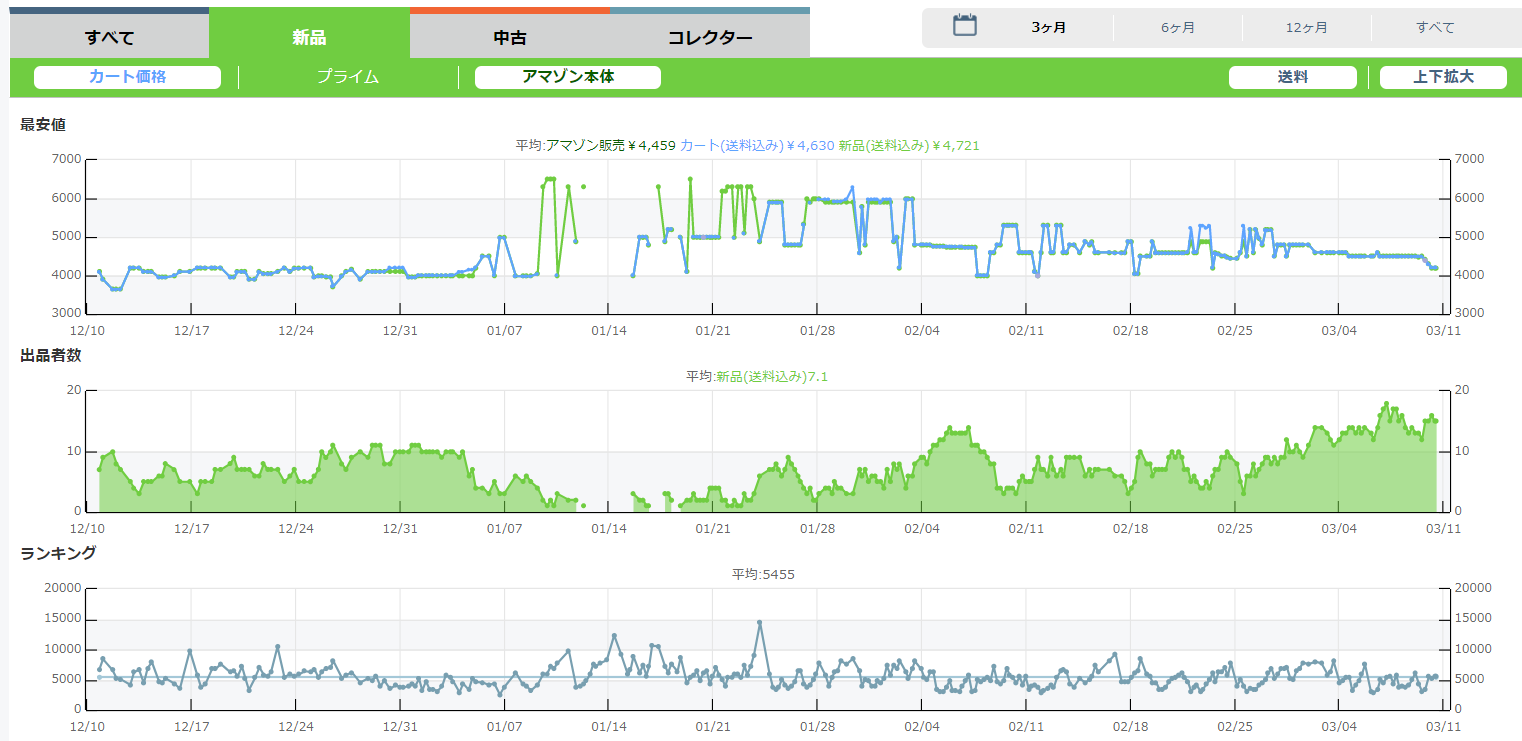Click the seller count peak in early March
1522x741 pixels.
click(x=1386, y=404)
